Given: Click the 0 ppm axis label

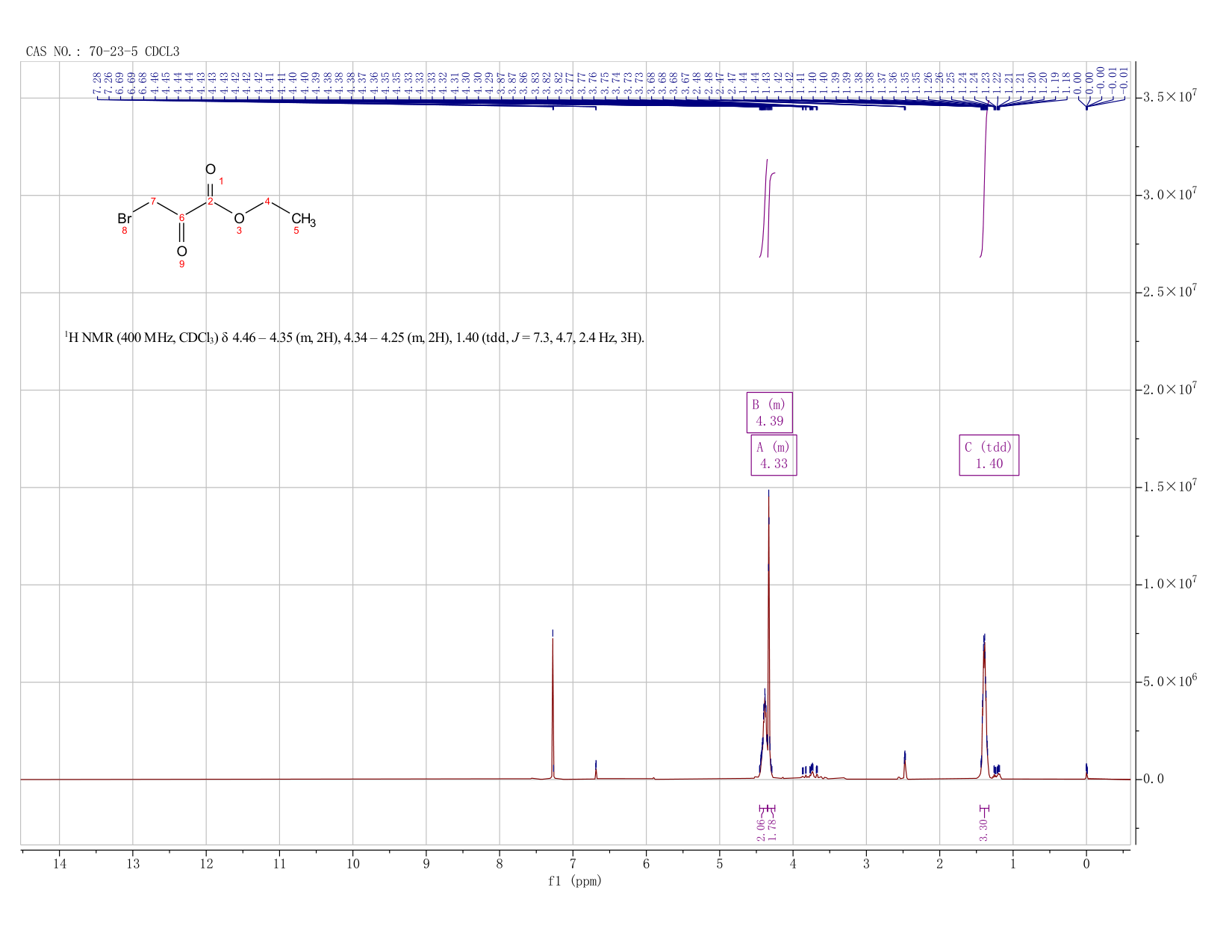Looking at the screenshot, I should pos(1086,864).
